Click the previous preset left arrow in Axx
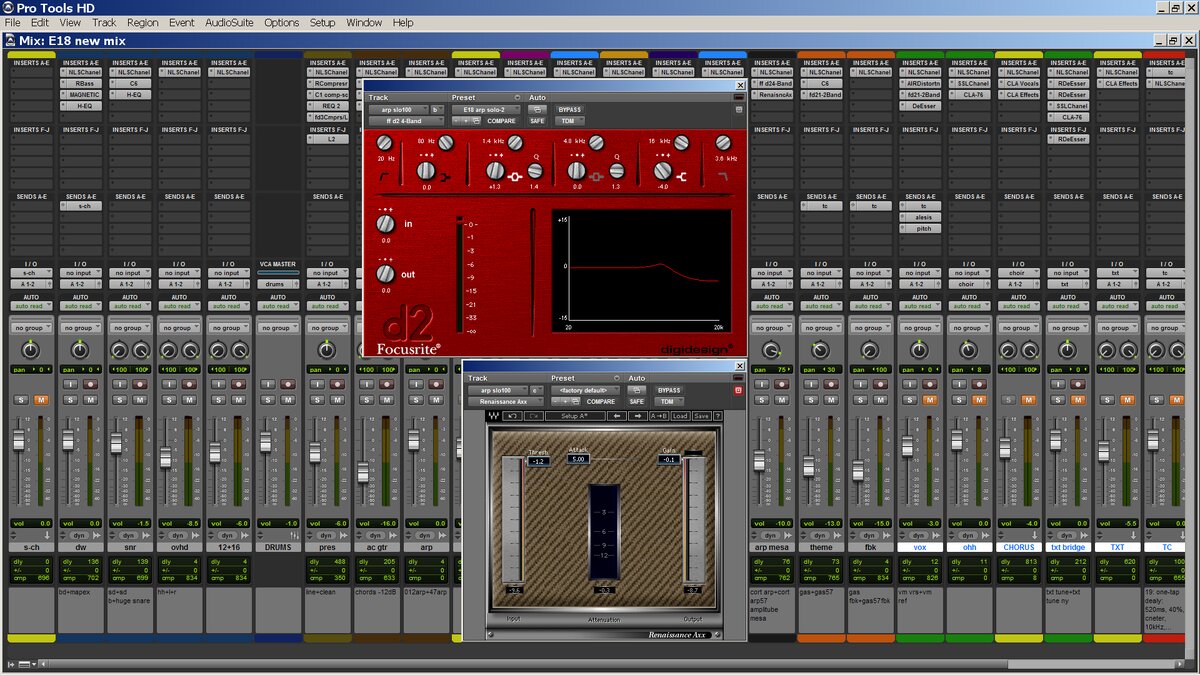Screen dimensions: 1200x675 (x=617, y=416)
